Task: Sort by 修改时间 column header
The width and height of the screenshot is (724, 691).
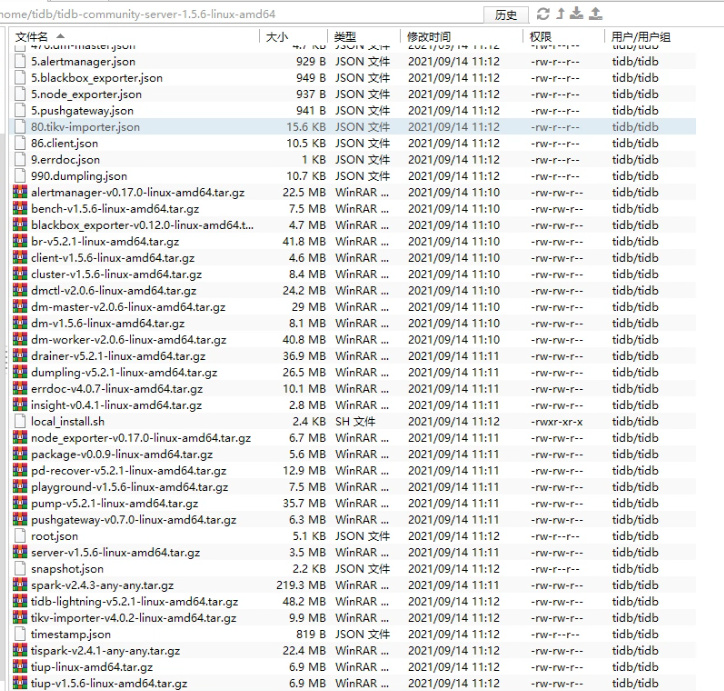Action: (462, 36)
